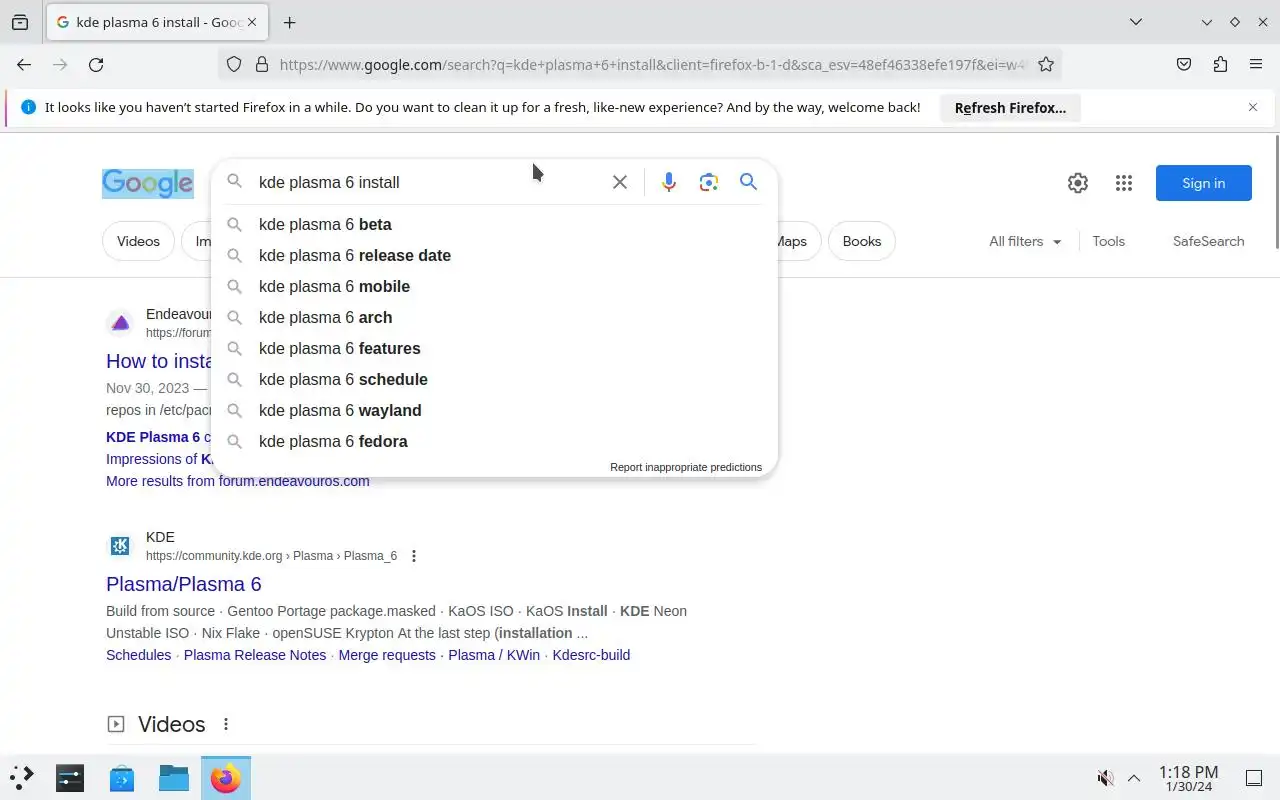Open Plasma Release Notes sitelink
Image resolution: width=1280 pixels, height=800 pixels.
click(255, 655)
